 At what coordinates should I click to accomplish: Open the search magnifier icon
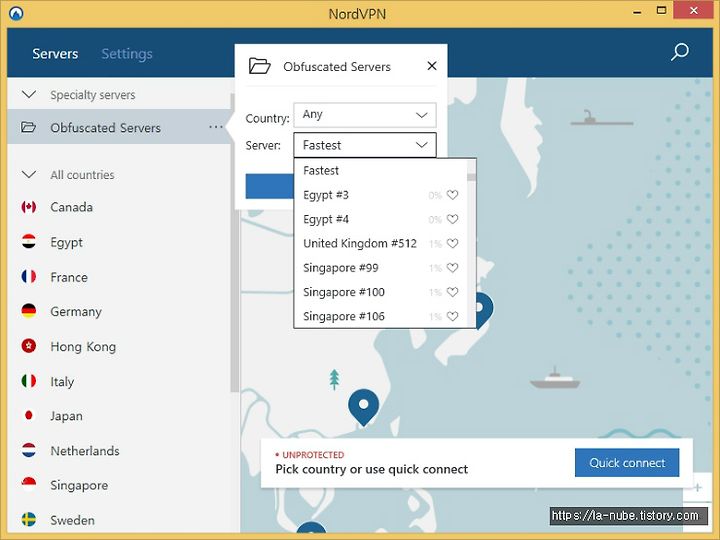tap(680, 52)
